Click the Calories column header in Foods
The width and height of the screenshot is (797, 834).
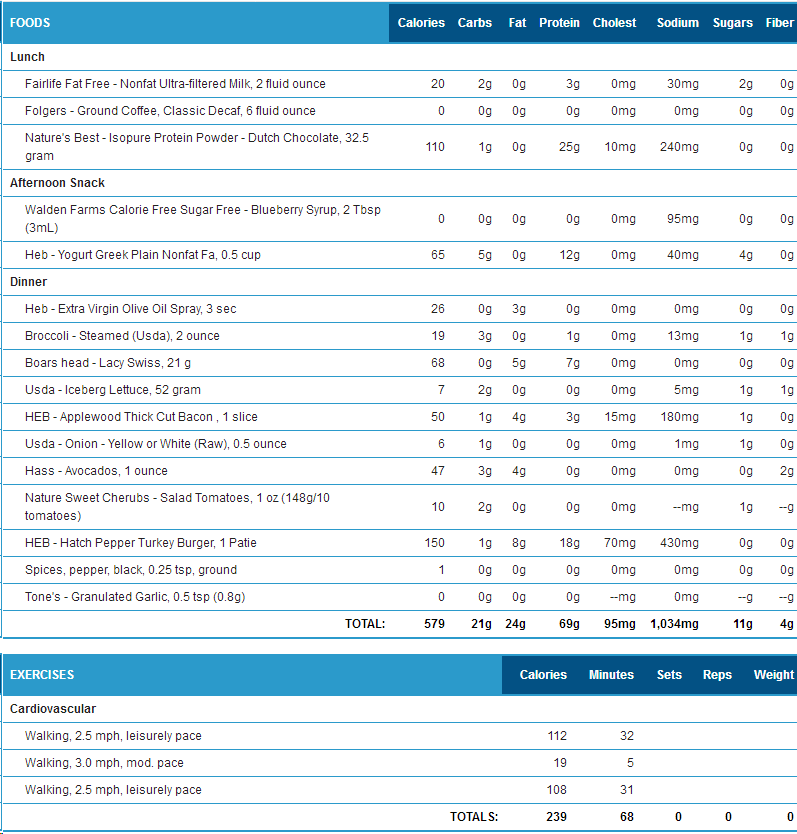[421, 23]
